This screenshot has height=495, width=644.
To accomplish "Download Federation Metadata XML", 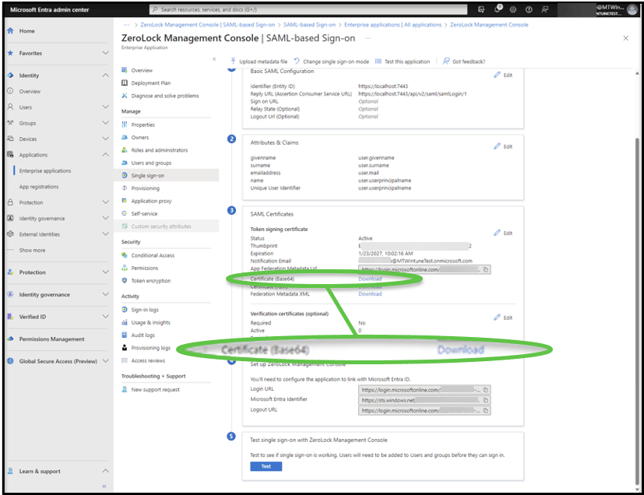I will [370, 294].
